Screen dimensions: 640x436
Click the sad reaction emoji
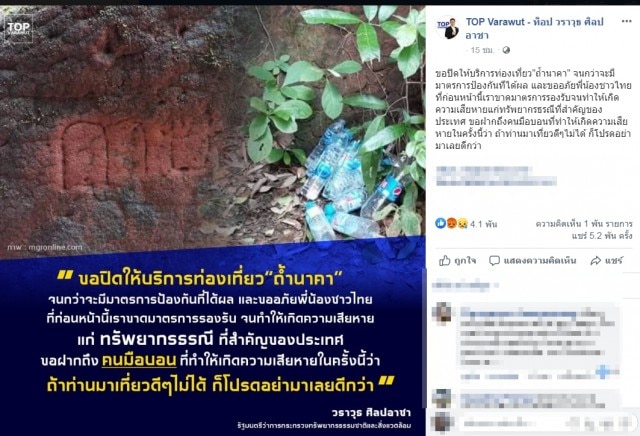point(462,223)
